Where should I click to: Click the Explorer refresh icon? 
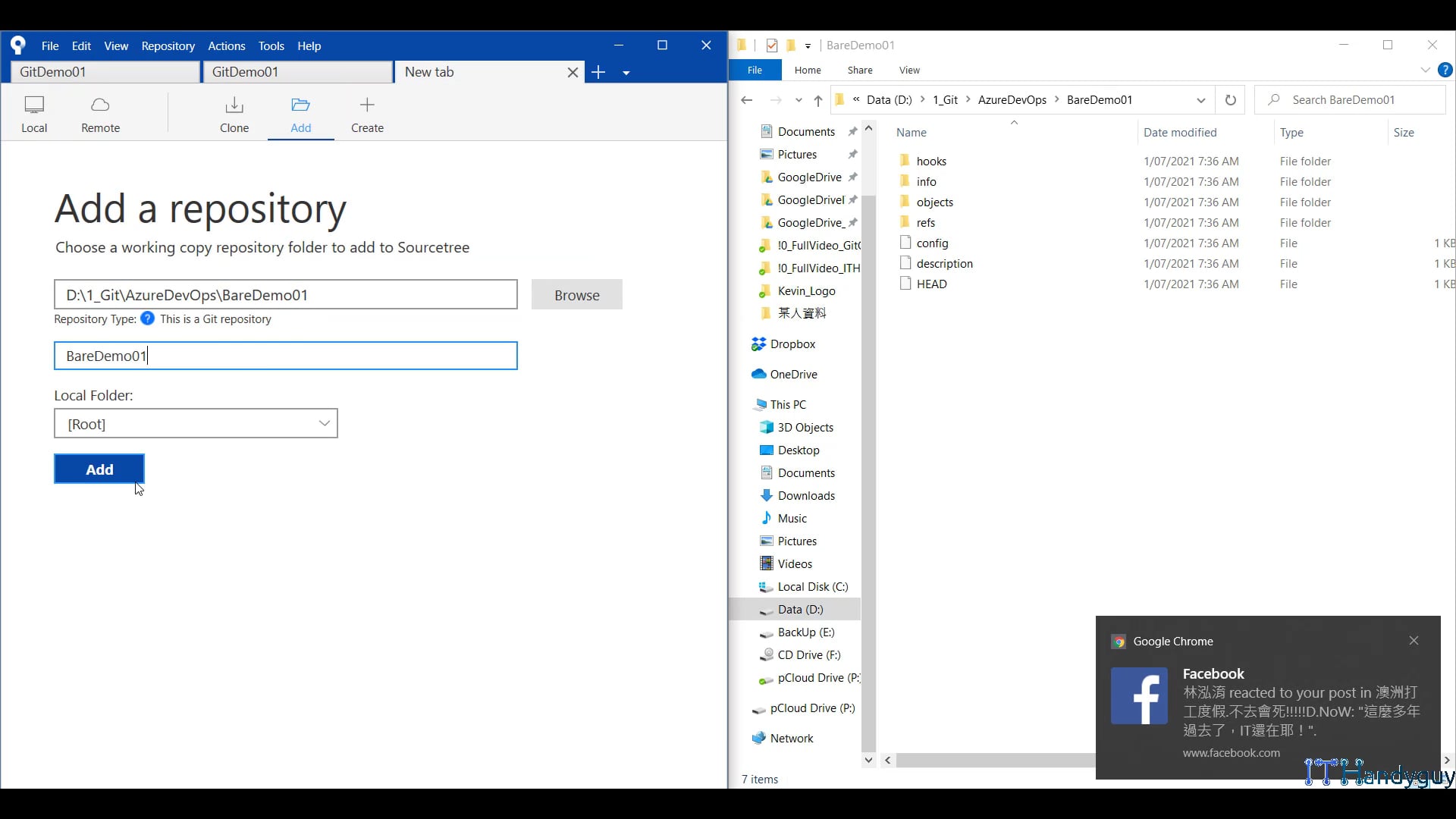(x=1230, y=100)
